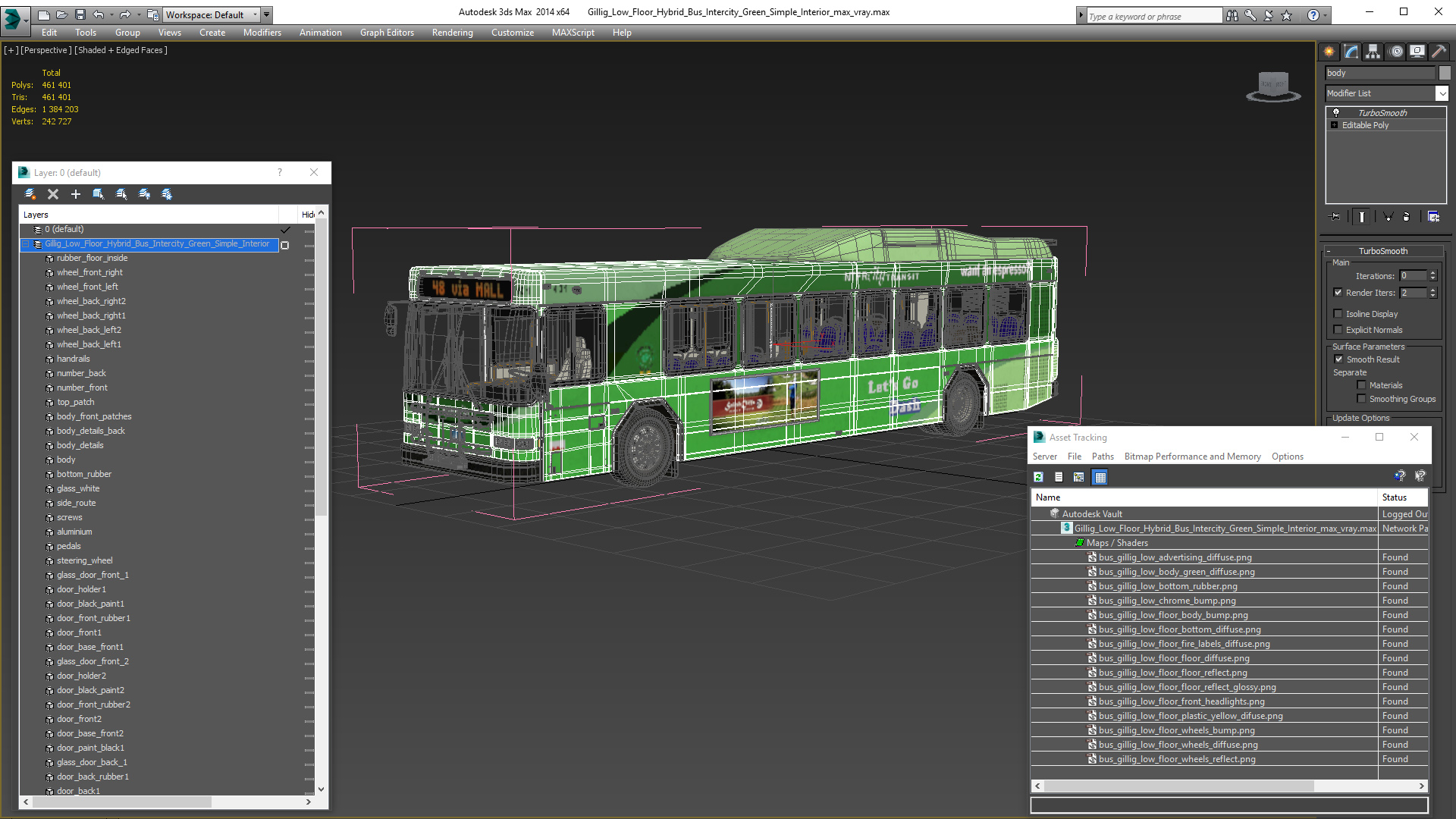Click the Project Folder icon in quick access
This screenshot has width=1456, height=819.
click(153, 14)
